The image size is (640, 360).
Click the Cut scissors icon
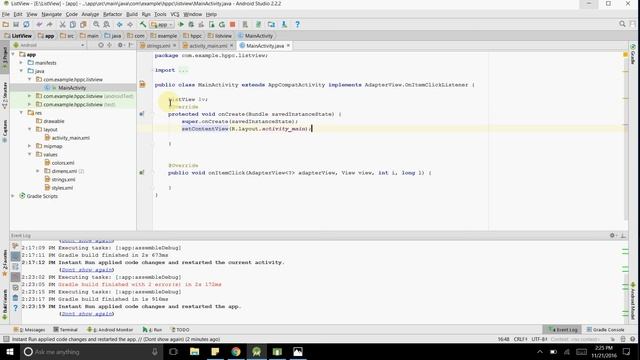click(62, 24)
